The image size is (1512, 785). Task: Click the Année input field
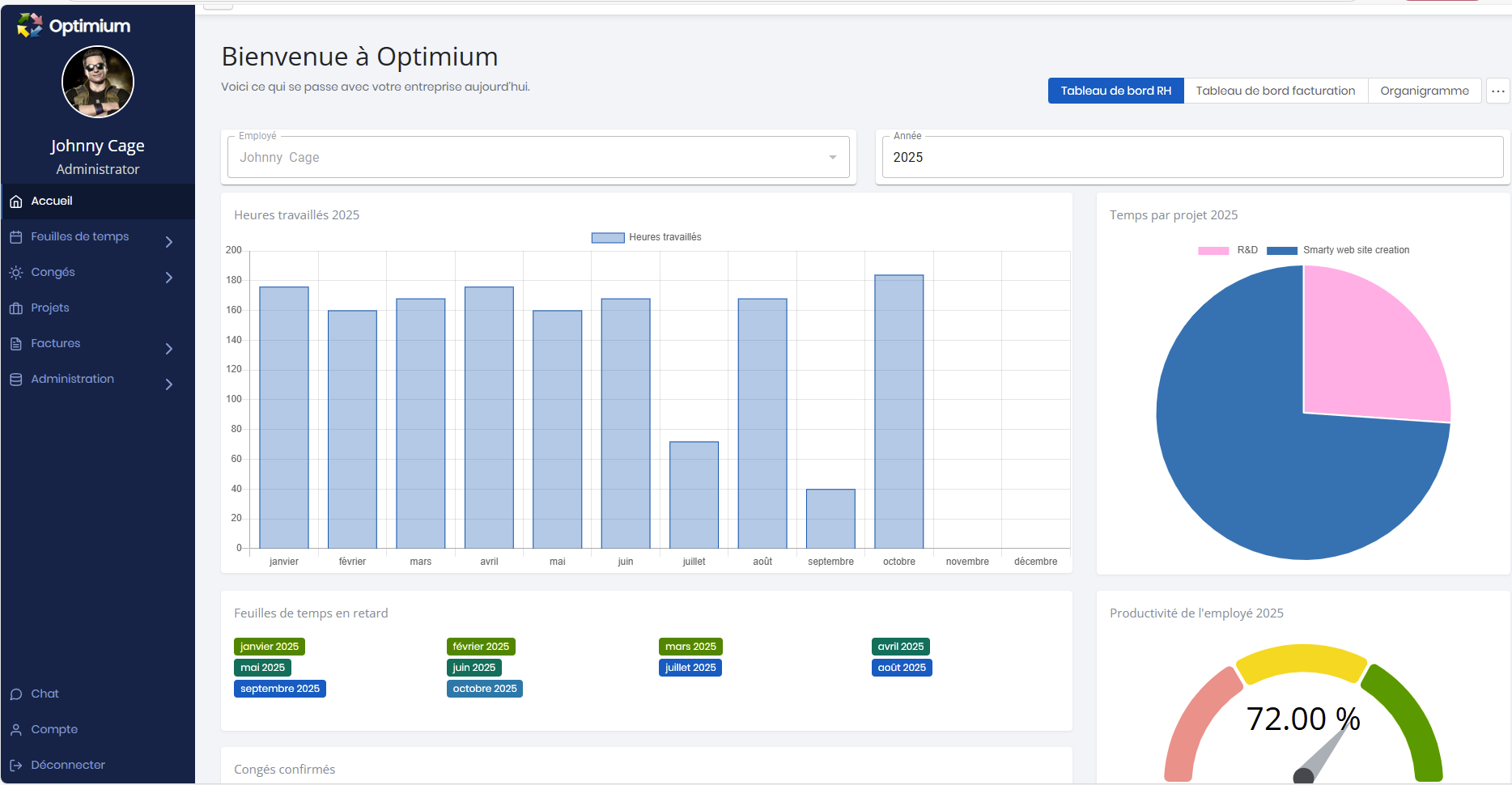pyautogui.click(x=1191, y=158)
